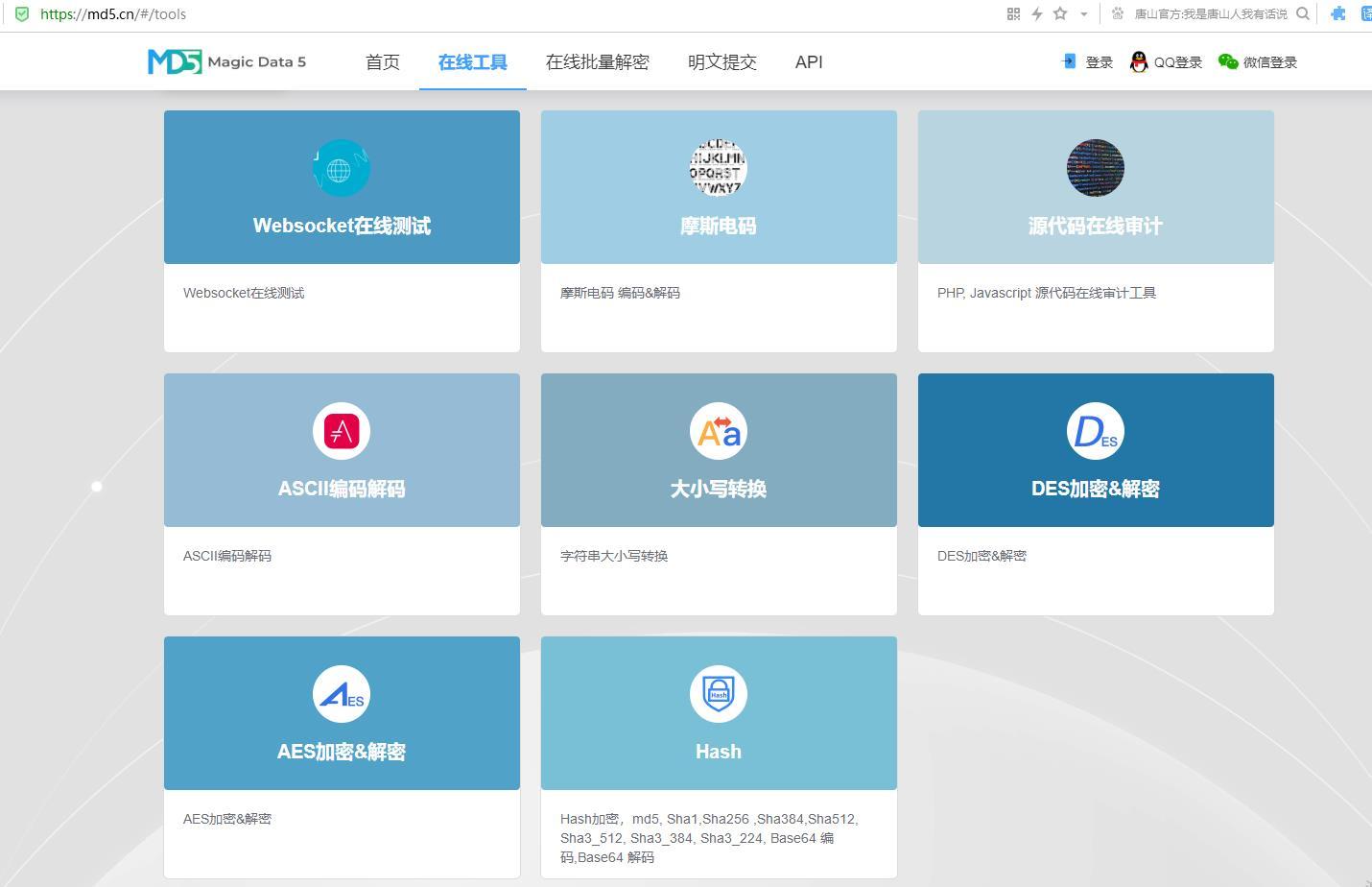Switch to 在线批量解密 tab
This screenshot has width=1372, height=887.
click(x=597, y=62)
